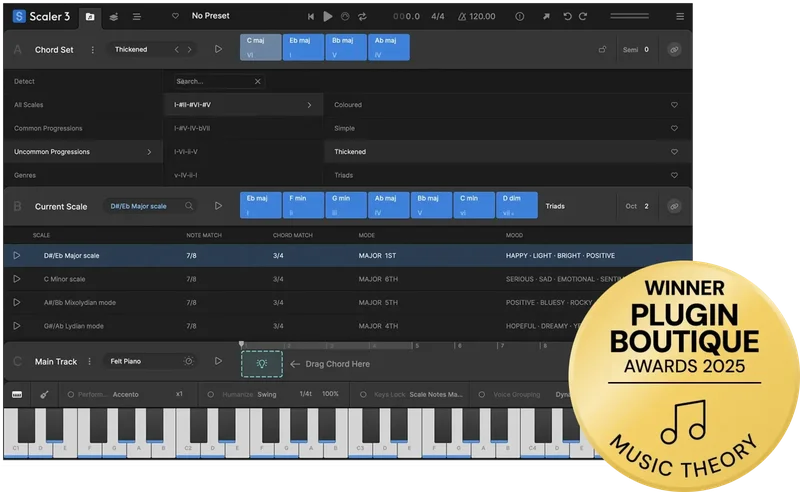Open the Triads voicing dropdown
The height and width of the screenshot is (492, 800).
(x=555, y=206)
